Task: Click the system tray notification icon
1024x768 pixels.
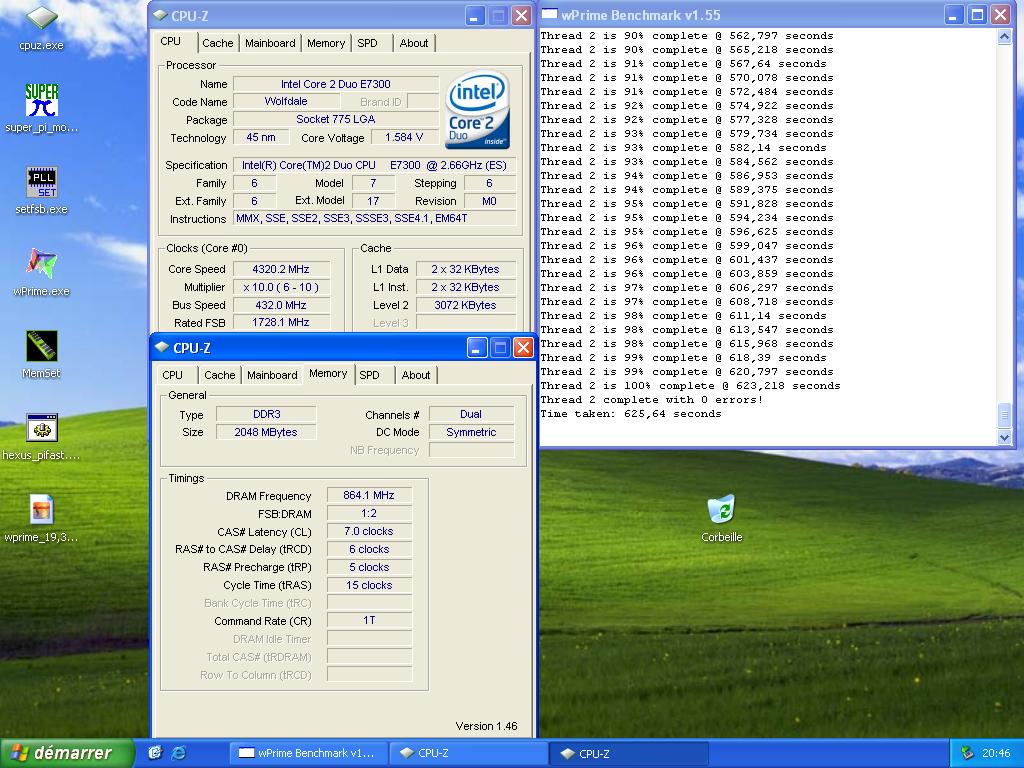Action: [x=967, y=753]
